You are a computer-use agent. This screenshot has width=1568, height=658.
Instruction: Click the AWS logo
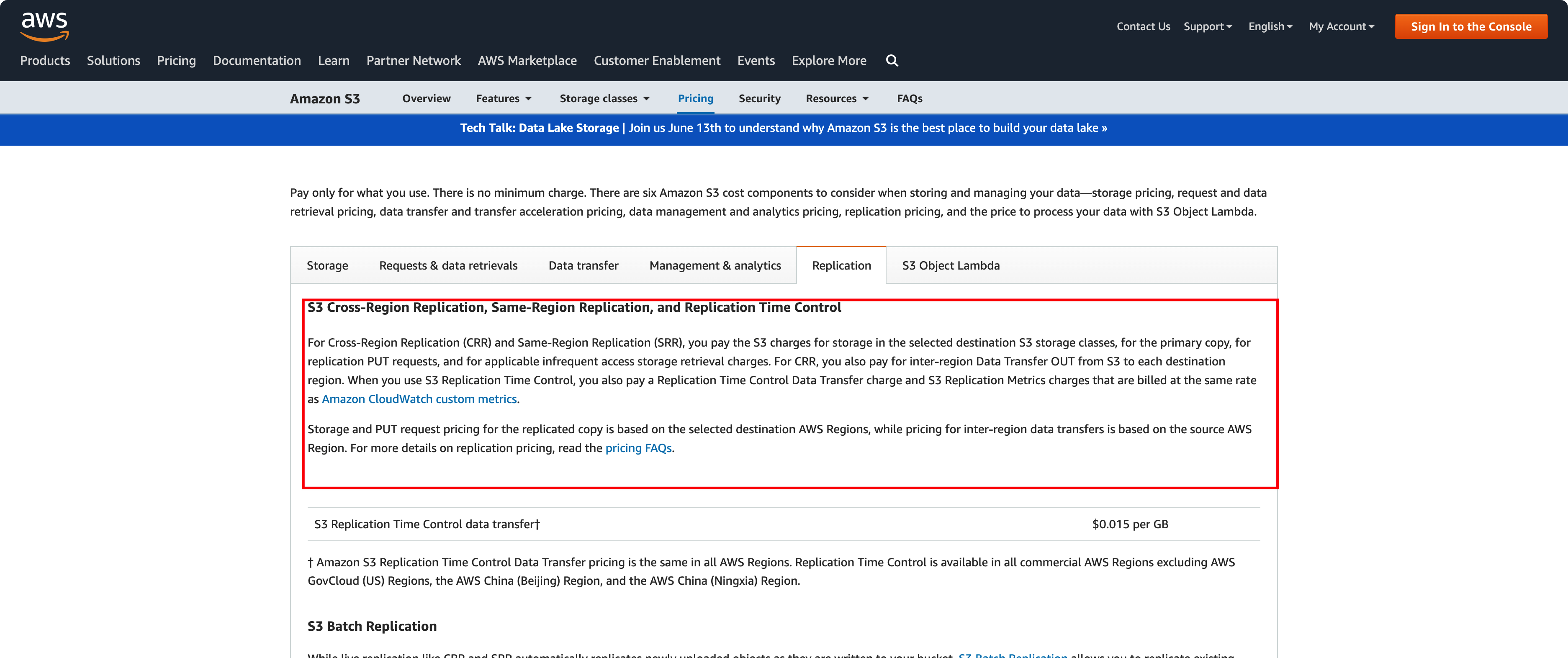point(44,26)
